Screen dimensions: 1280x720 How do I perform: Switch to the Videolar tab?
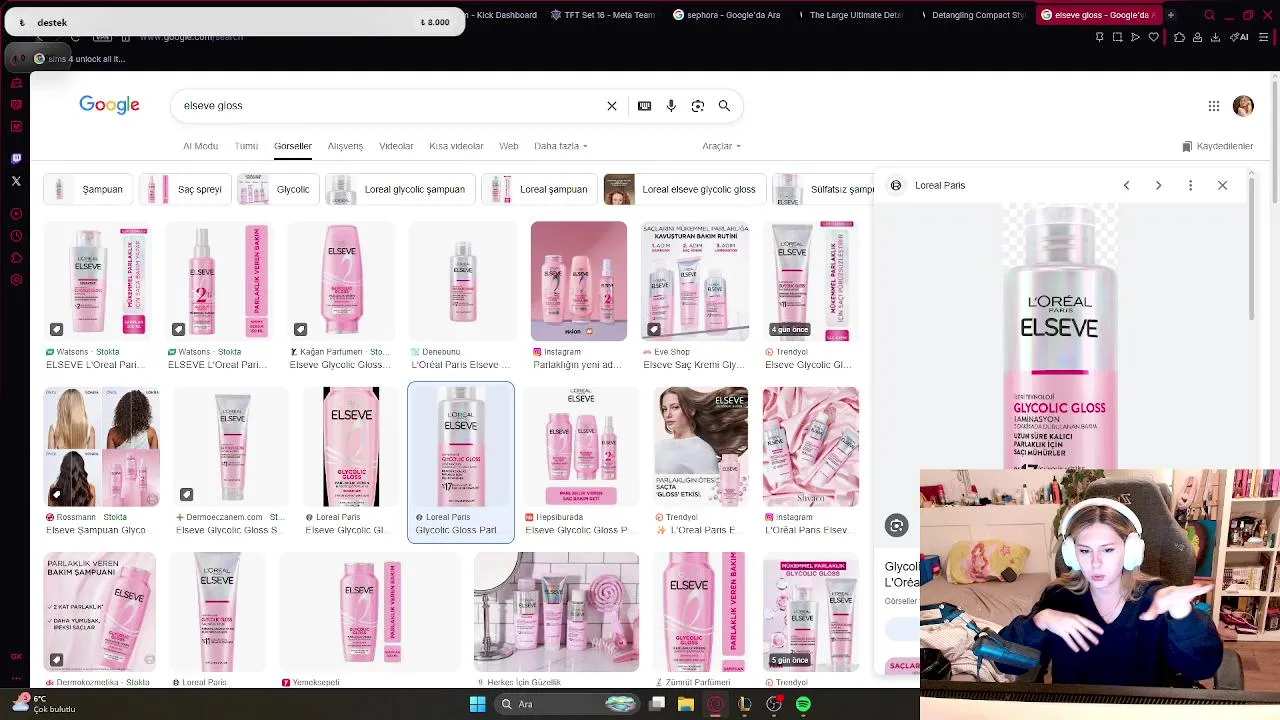[396, 146]
